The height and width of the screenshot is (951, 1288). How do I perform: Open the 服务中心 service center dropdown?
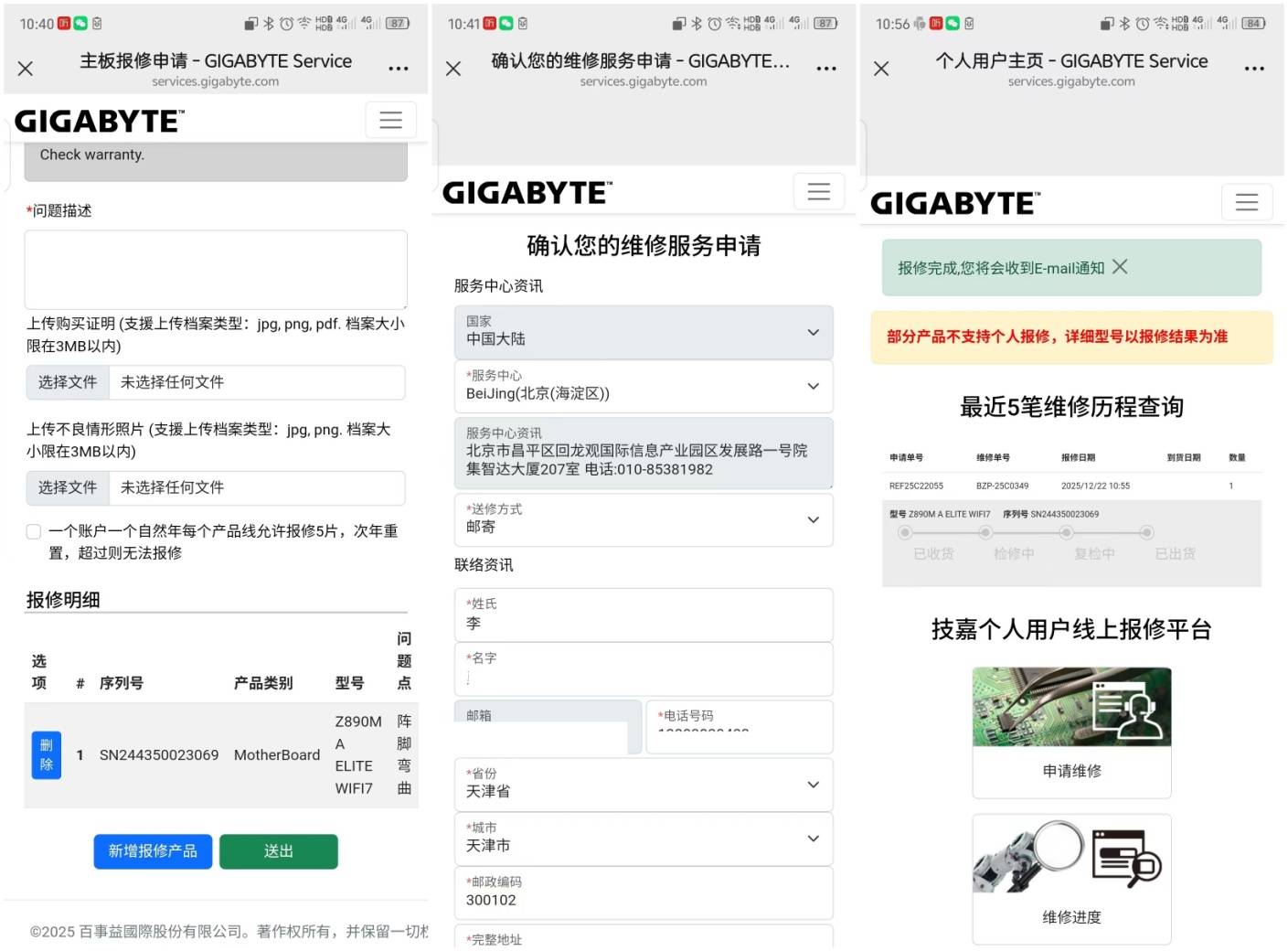[x=812, y=386]
